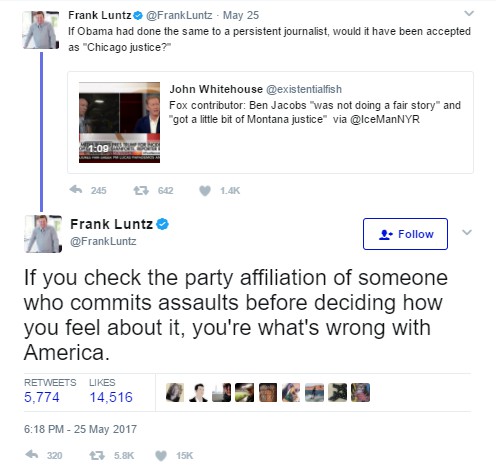The width and height of the screenshot is (496, 466).
Task: Click verified badge beside large Frank Luntz name
Action: click(163, 224)
